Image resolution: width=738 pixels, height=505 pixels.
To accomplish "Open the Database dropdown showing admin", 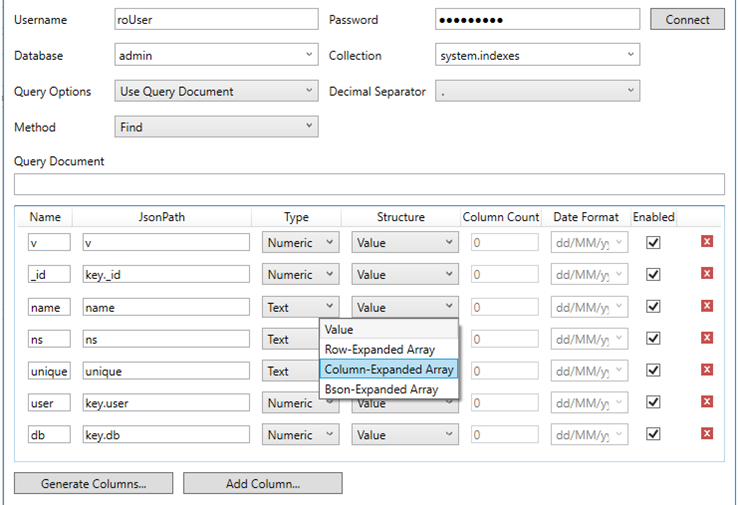I will pyautogui.click(x=215, y=56).
